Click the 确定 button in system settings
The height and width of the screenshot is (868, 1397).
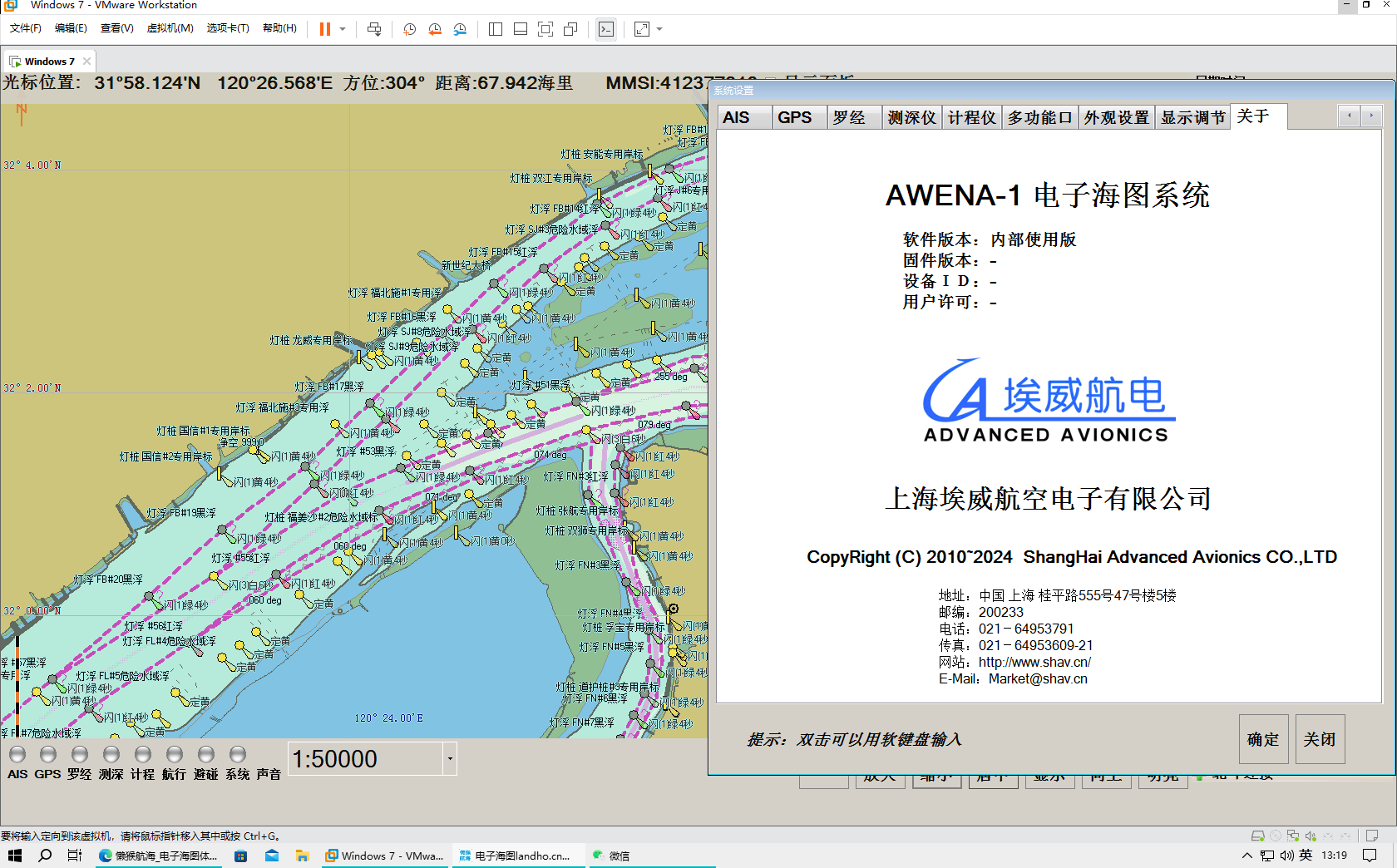(x=1263, y=739)
